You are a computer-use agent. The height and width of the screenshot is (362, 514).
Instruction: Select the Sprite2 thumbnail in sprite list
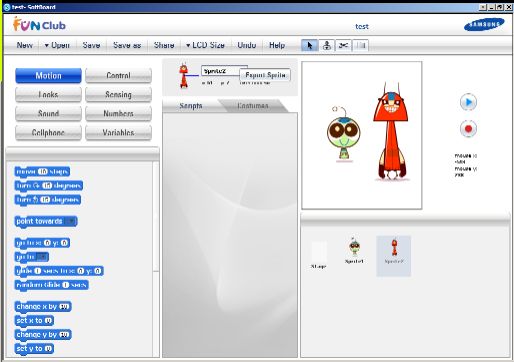[x=394, y=256]
